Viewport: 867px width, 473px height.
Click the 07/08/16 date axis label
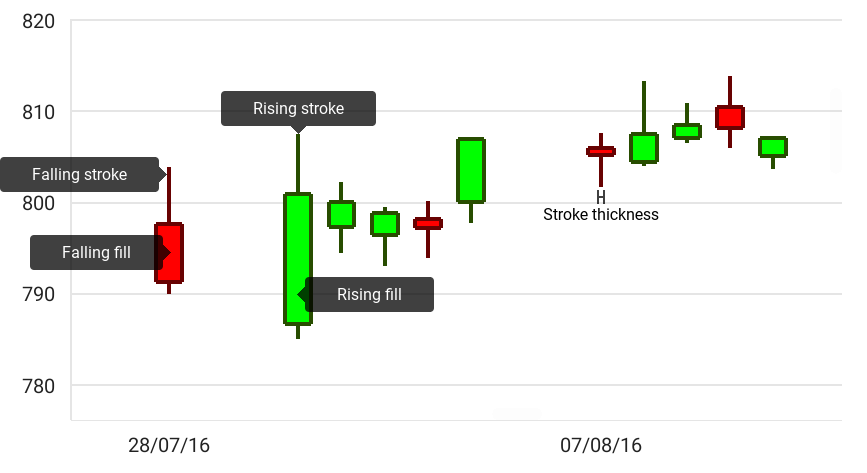pyautogui.click(x=601, y=445)
